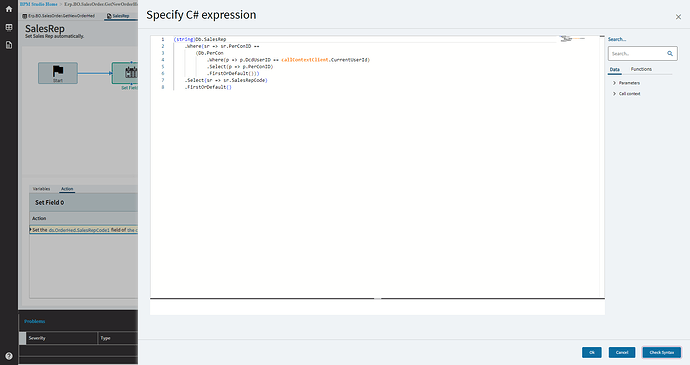Open the help icon in the sidebar

click(8, 356)
